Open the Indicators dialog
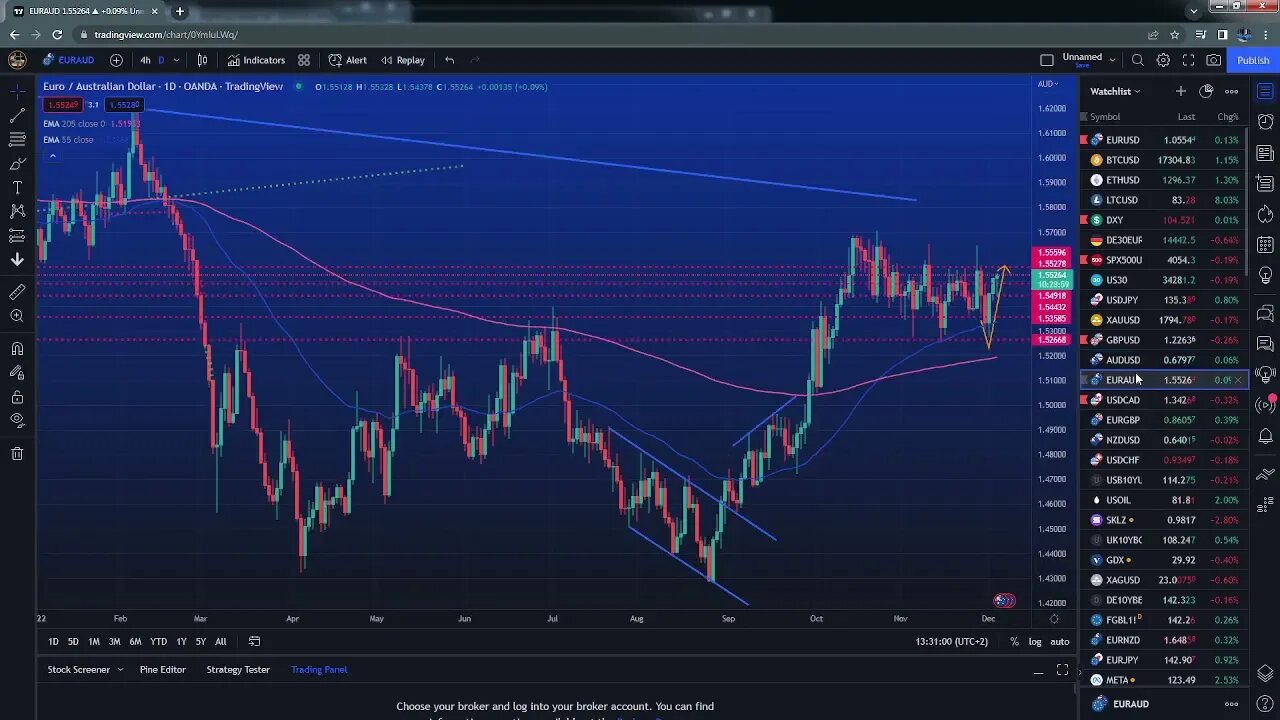This screenshot has width=1280, height=720. tap(256, 60)
